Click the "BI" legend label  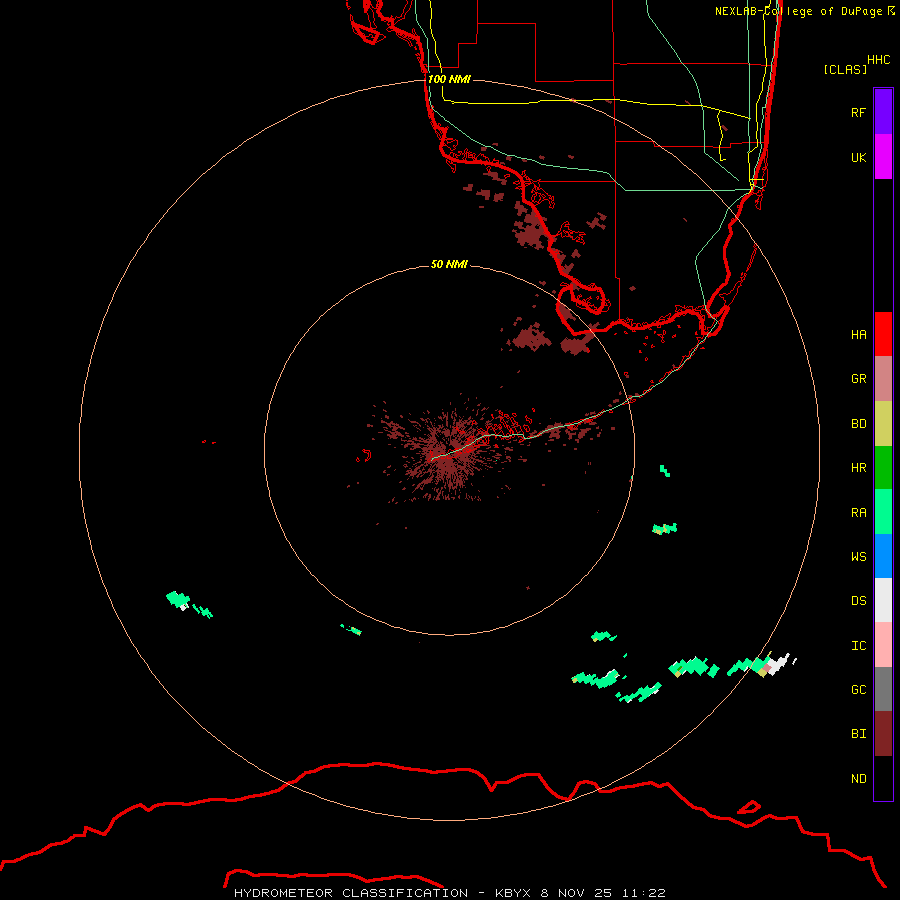pyautogui.click(x=858, y=734)
